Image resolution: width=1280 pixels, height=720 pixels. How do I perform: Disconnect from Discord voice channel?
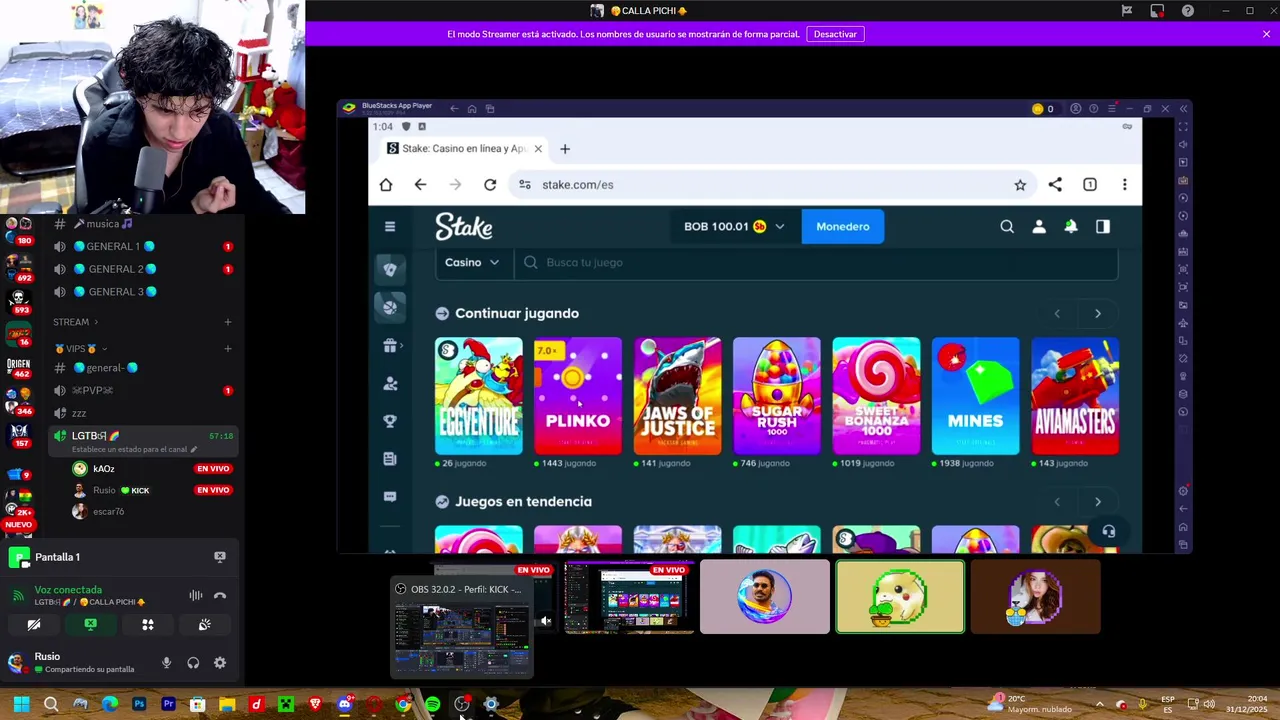220,595
